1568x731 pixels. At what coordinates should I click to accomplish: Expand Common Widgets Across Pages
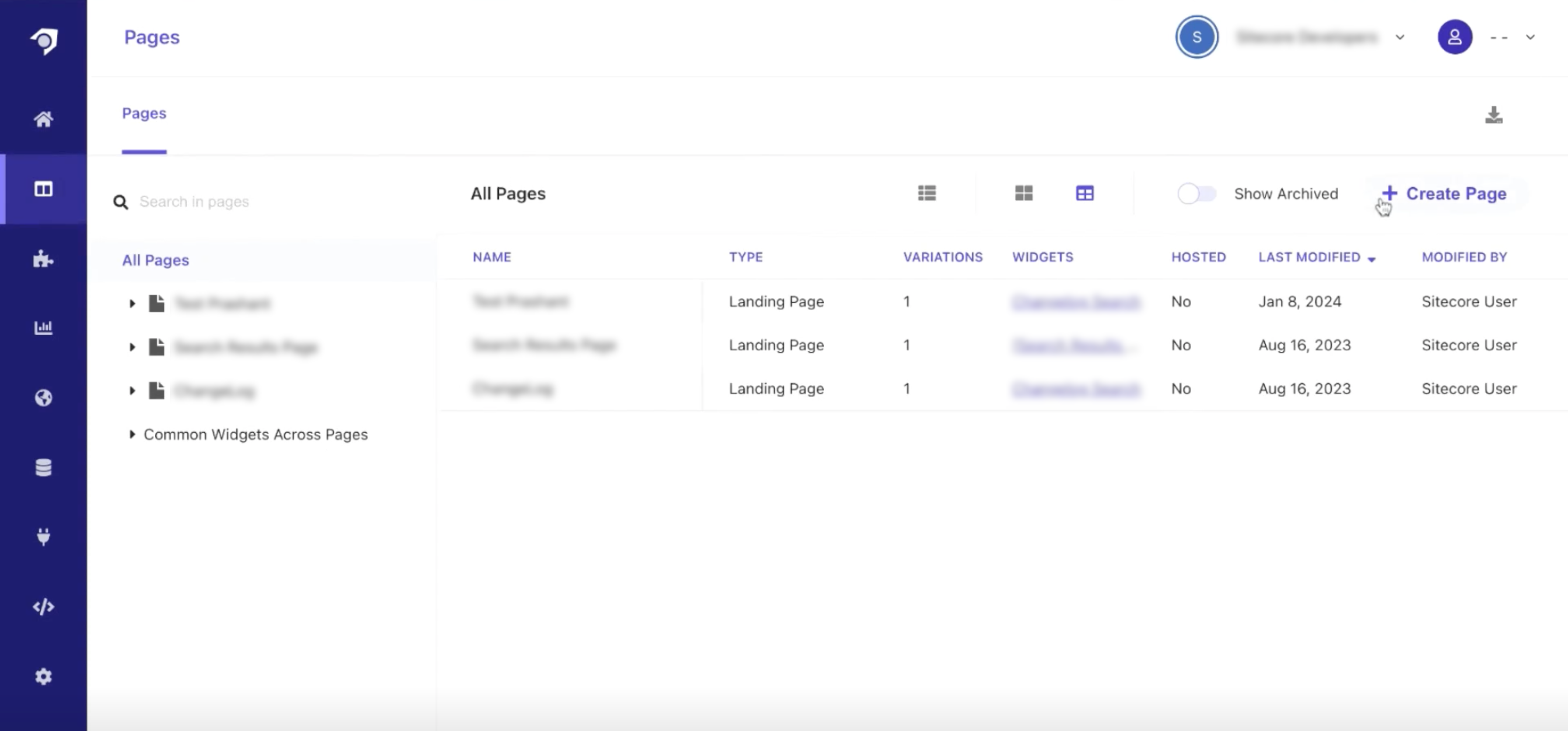pyautogui.click(x=131, y=434)
